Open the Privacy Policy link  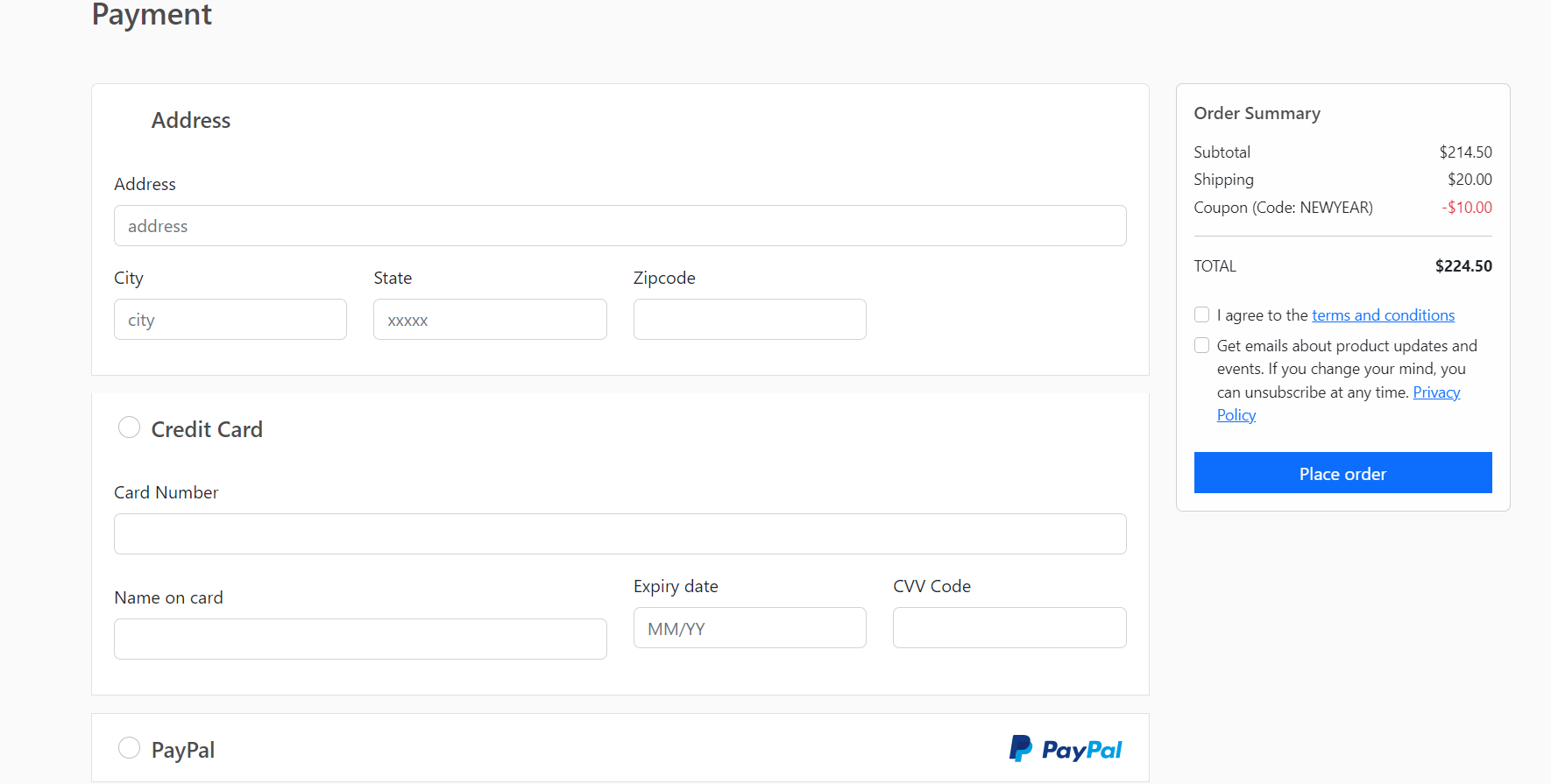(x=1338, y=404)
